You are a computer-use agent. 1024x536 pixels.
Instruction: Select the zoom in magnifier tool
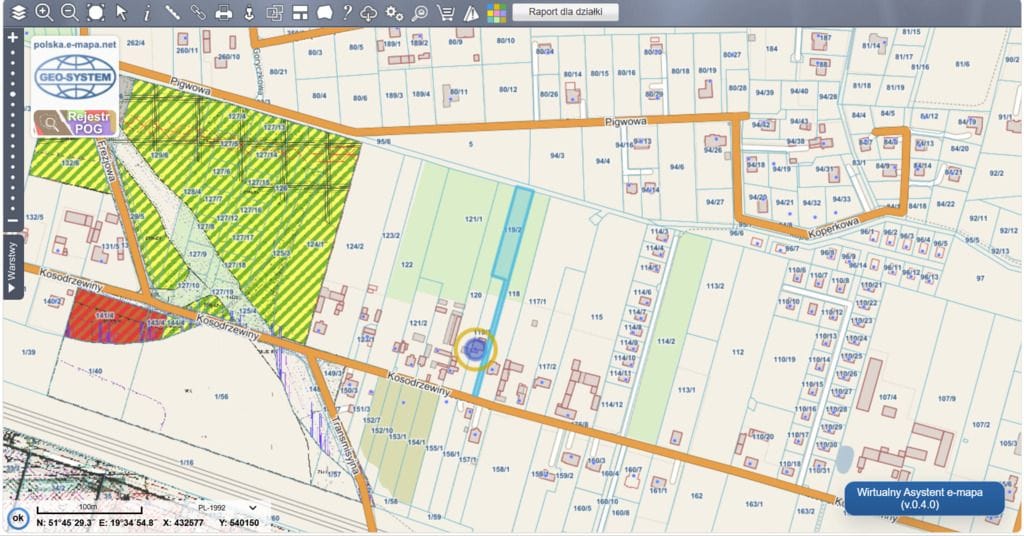(x=44, y=13)
